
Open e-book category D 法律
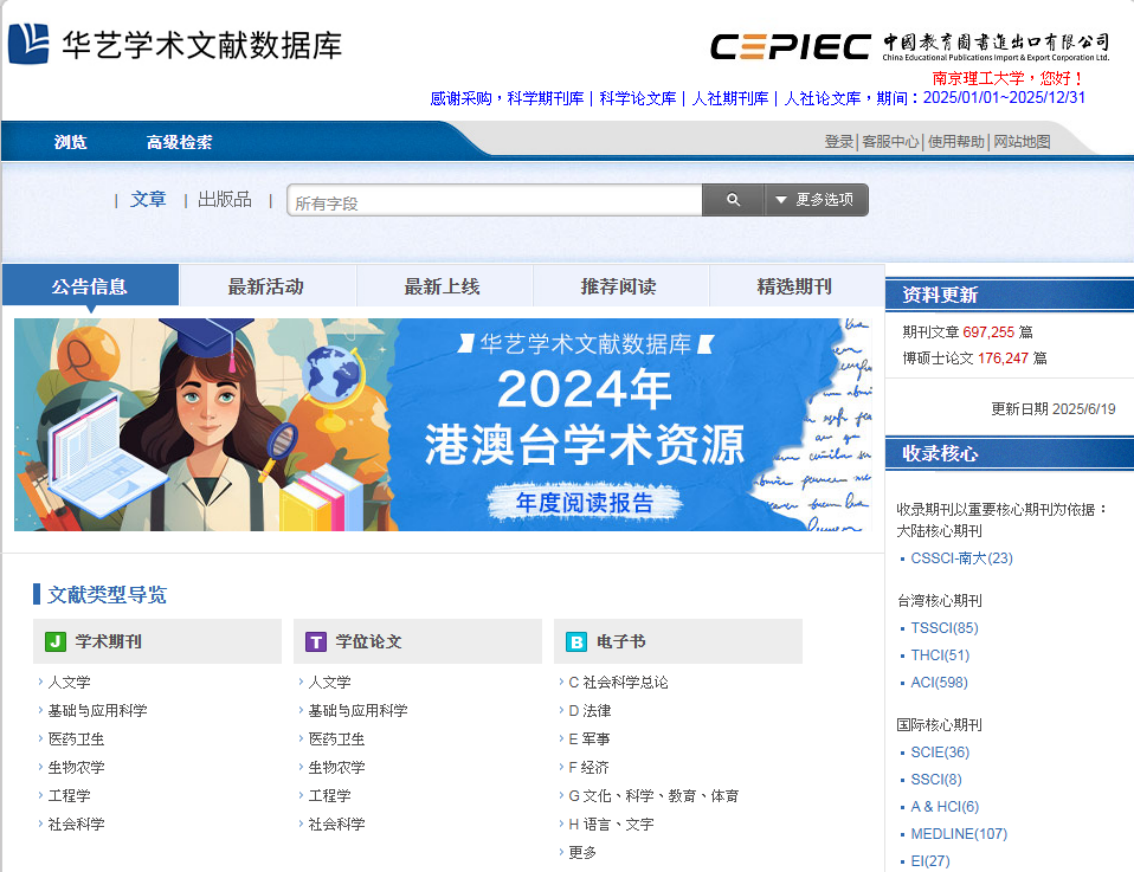tap(590, 710)
